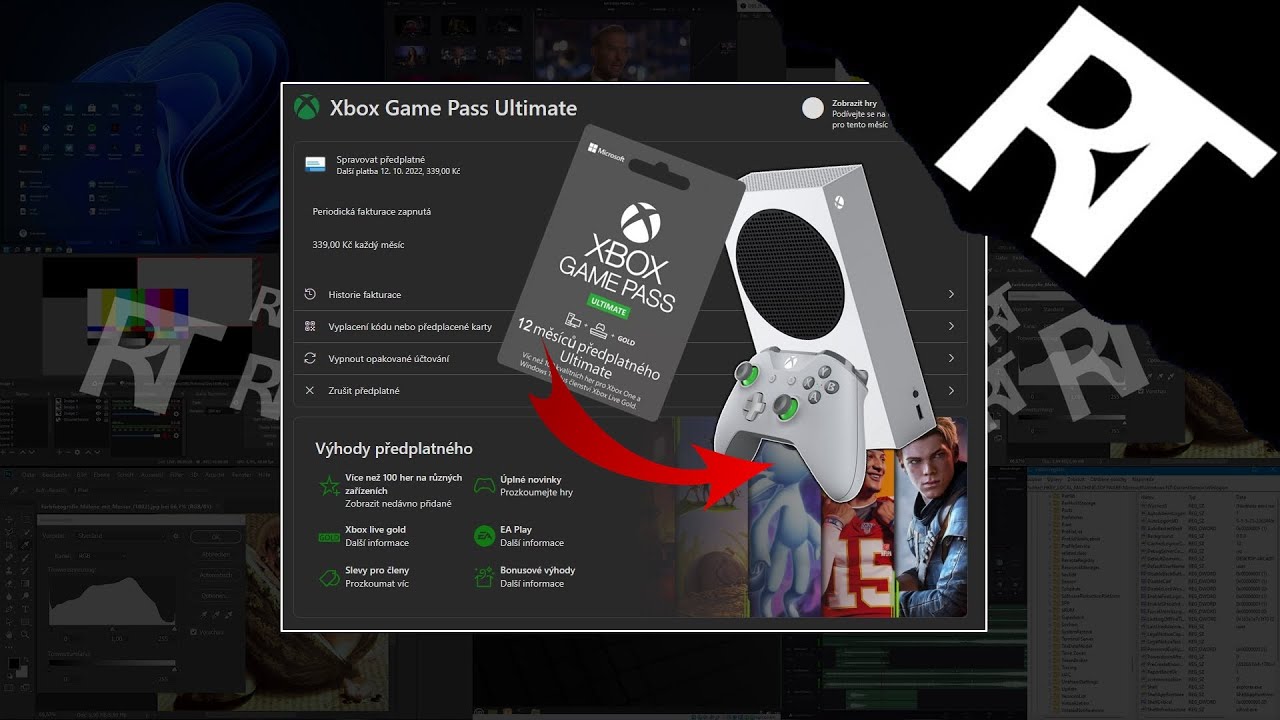Click the GOLD badge icon for Xbox live gold
The image size is (1280, 720).
click(328, 537)
